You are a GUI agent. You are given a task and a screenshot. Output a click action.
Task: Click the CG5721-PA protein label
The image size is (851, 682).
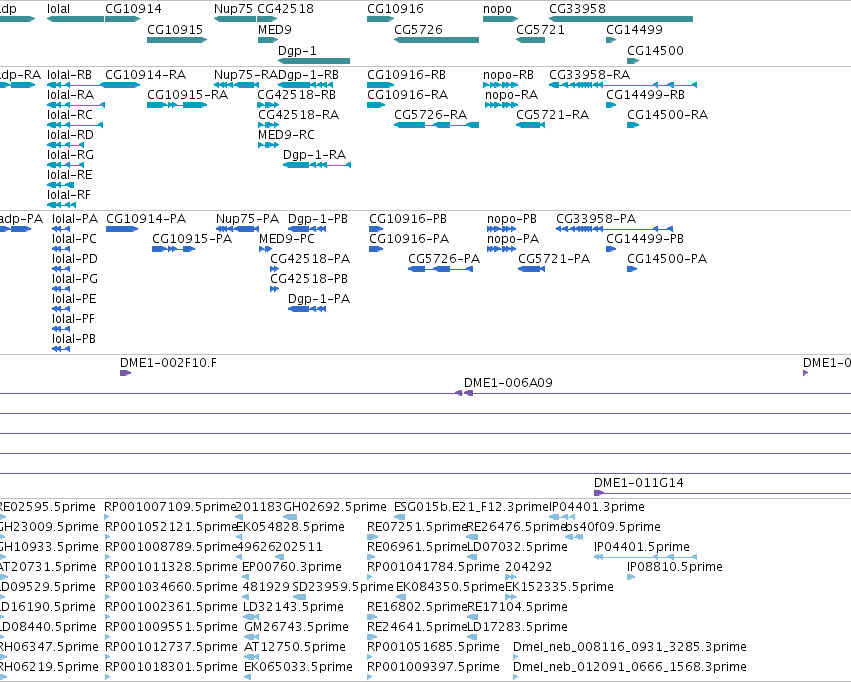554,259
